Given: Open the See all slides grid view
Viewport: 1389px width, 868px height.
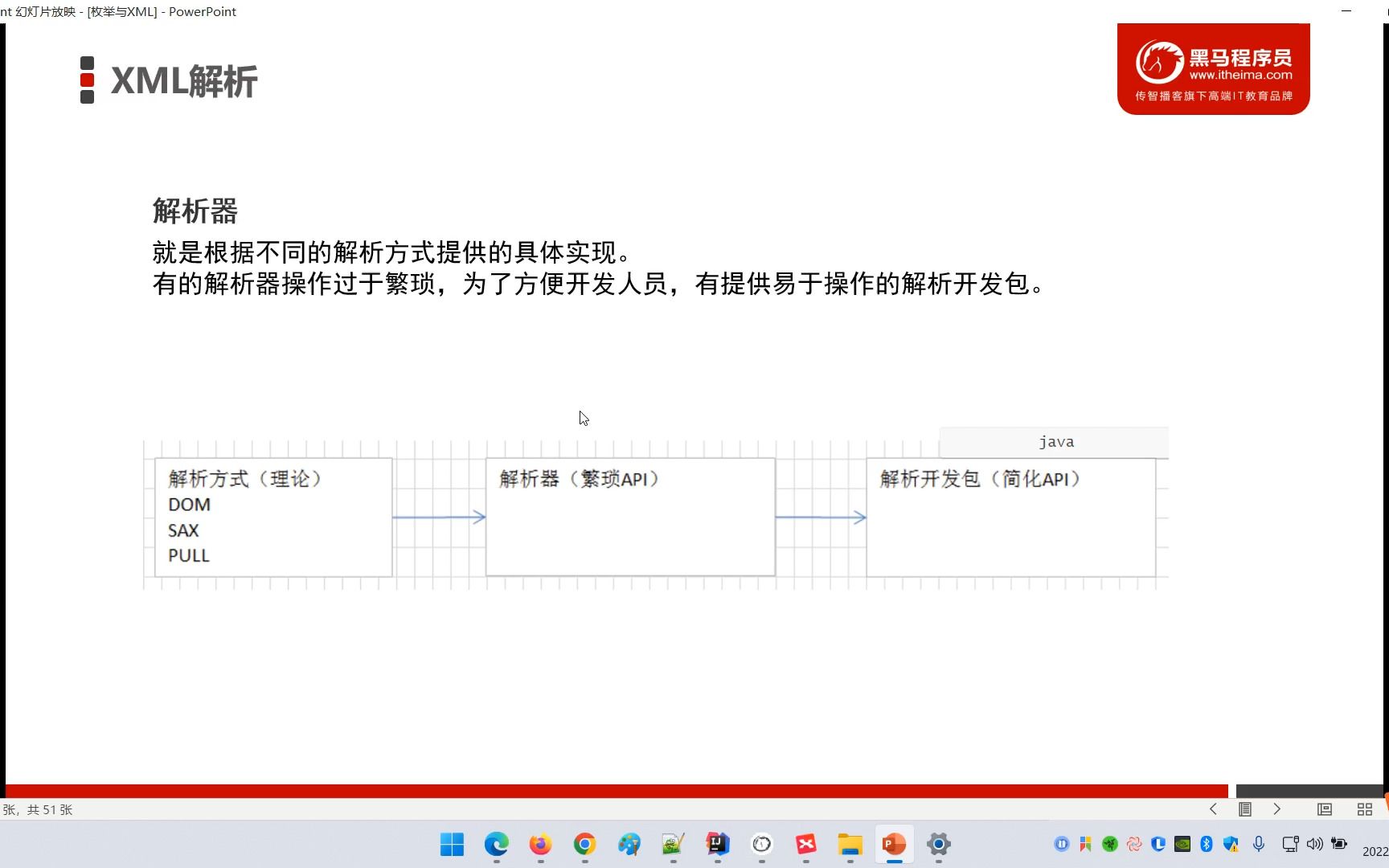Looking at the screenshot, I should pos(1365,809).
